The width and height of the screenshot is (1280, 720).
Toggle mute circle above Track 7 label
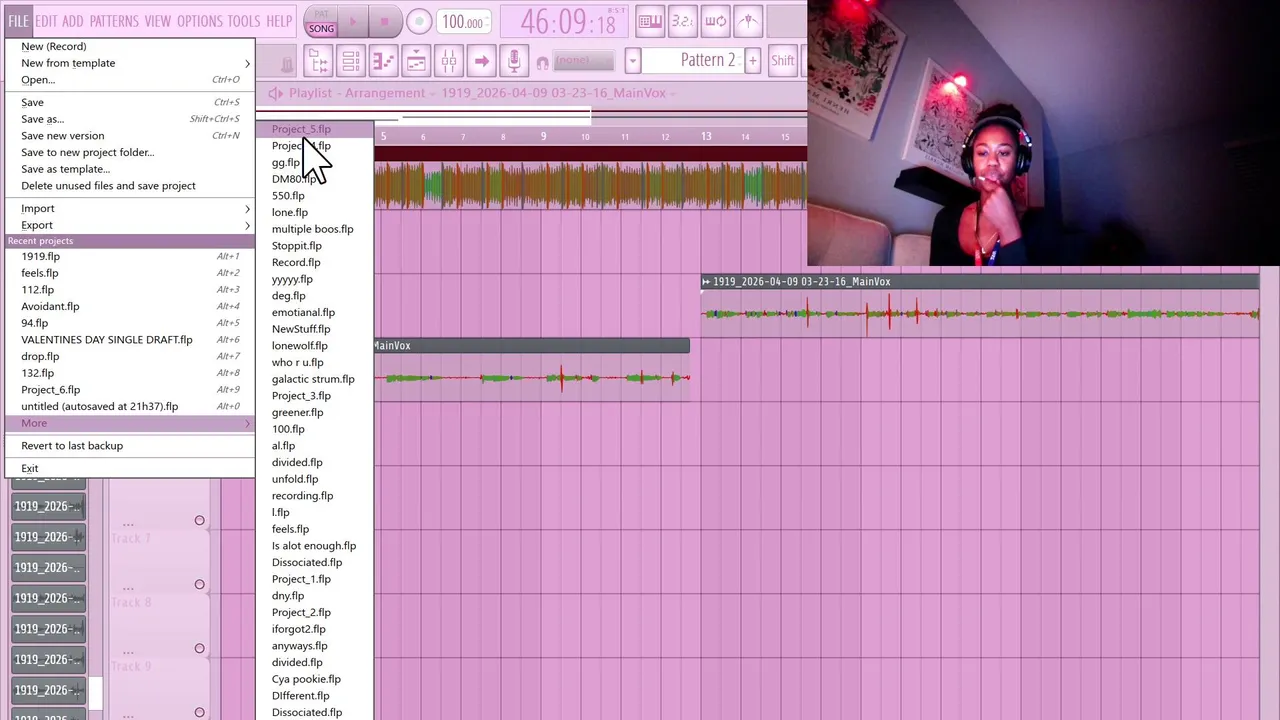click(x=199, y=520)
